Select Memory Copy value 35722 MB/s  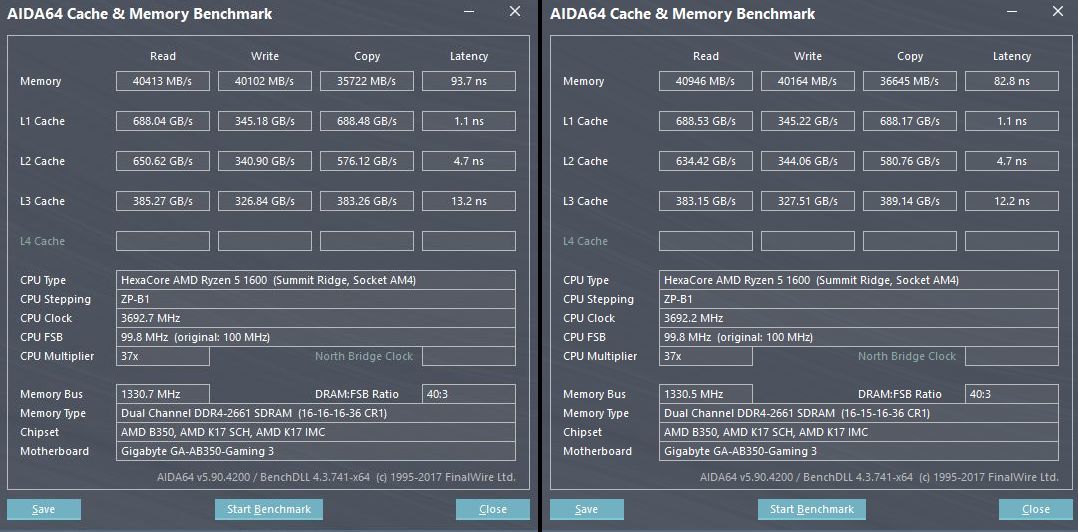(x=366, y=81)
